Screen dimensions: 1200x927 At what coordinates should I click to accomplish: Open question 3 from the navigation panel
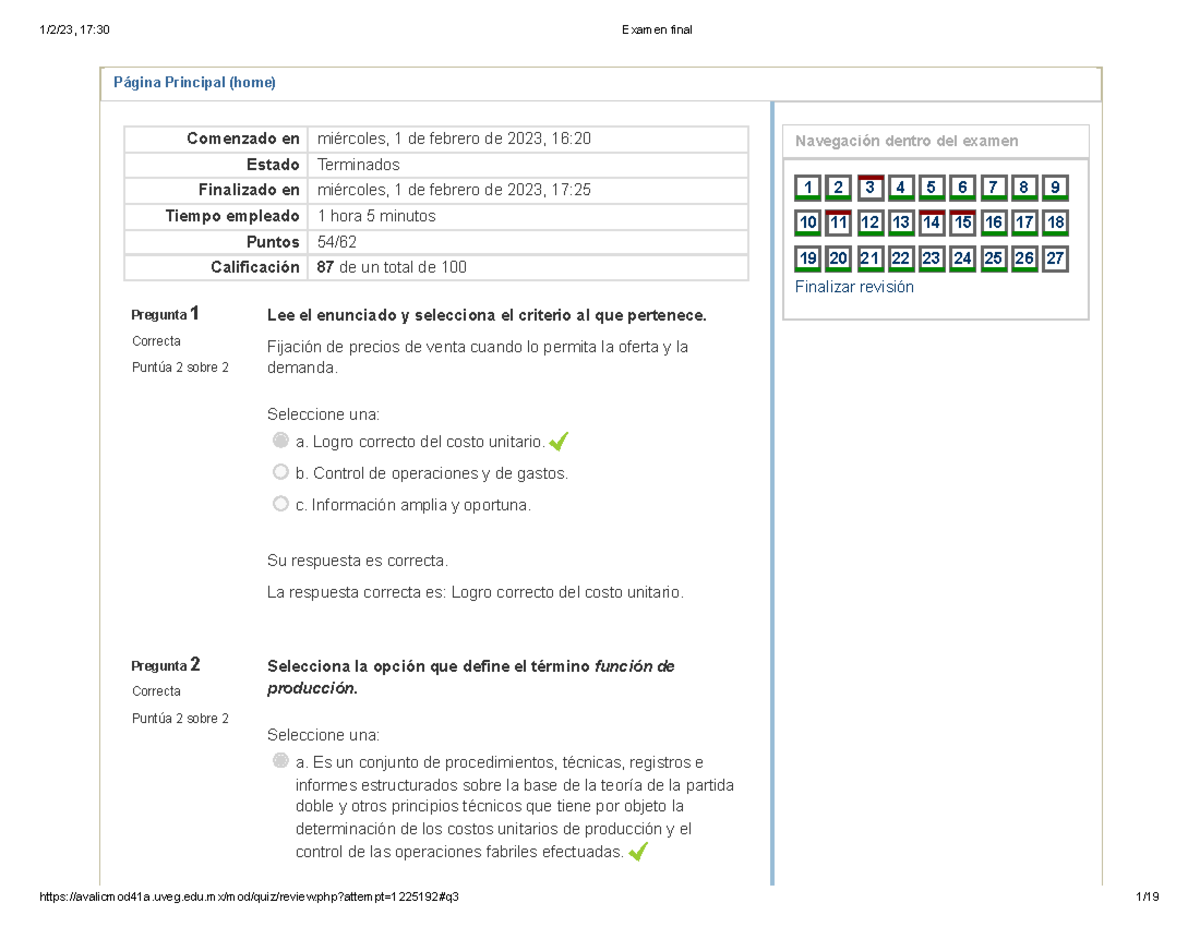coord(870,187)
